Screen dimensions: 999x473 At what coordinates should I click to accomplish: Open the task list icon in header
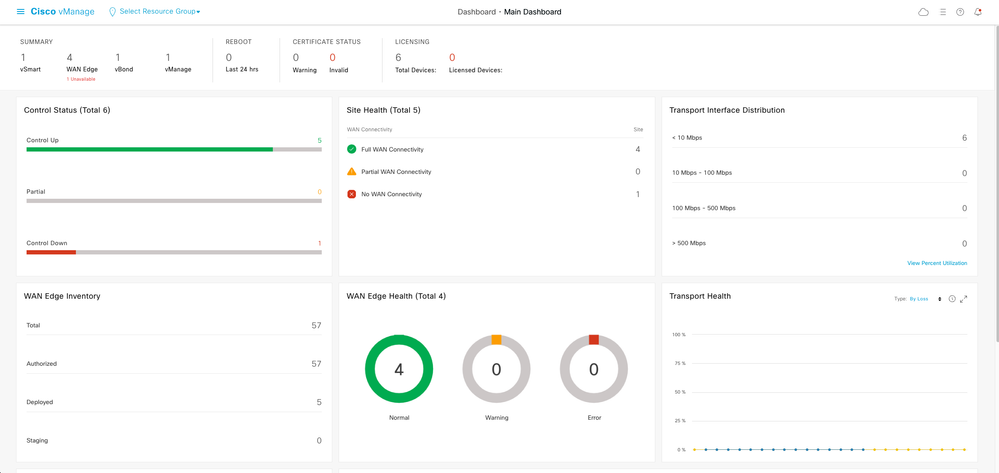(942, 12)
